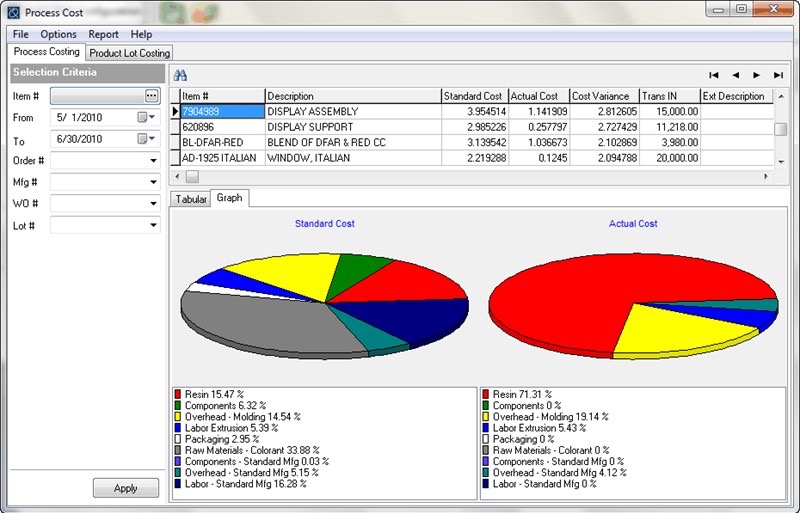Expand the Lot # dropdown

pyautogui.click(x=153, y=226)
